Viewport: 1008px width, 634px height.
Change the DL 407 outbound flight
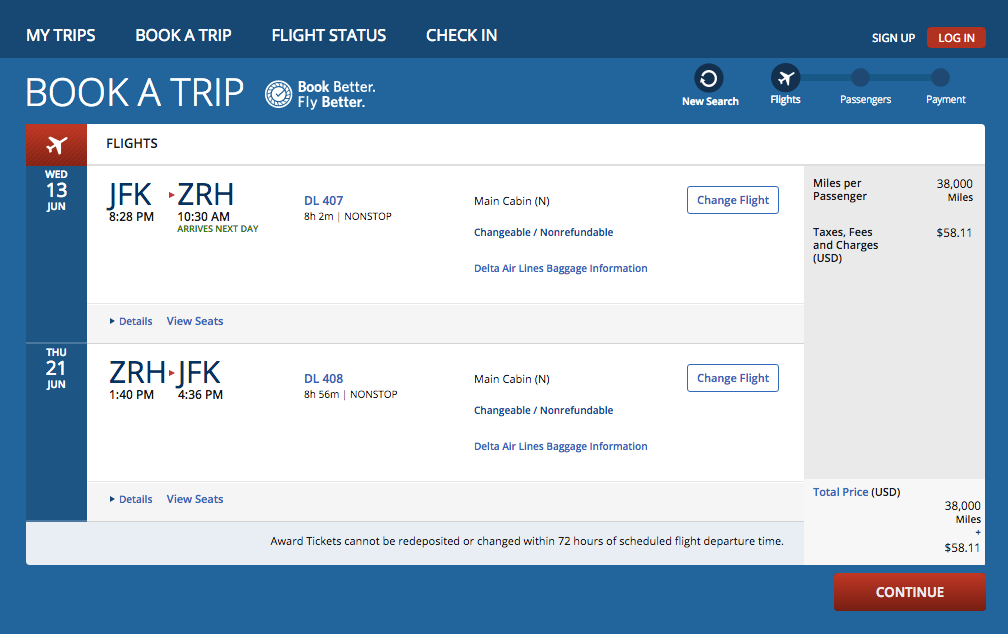point(733,200)
